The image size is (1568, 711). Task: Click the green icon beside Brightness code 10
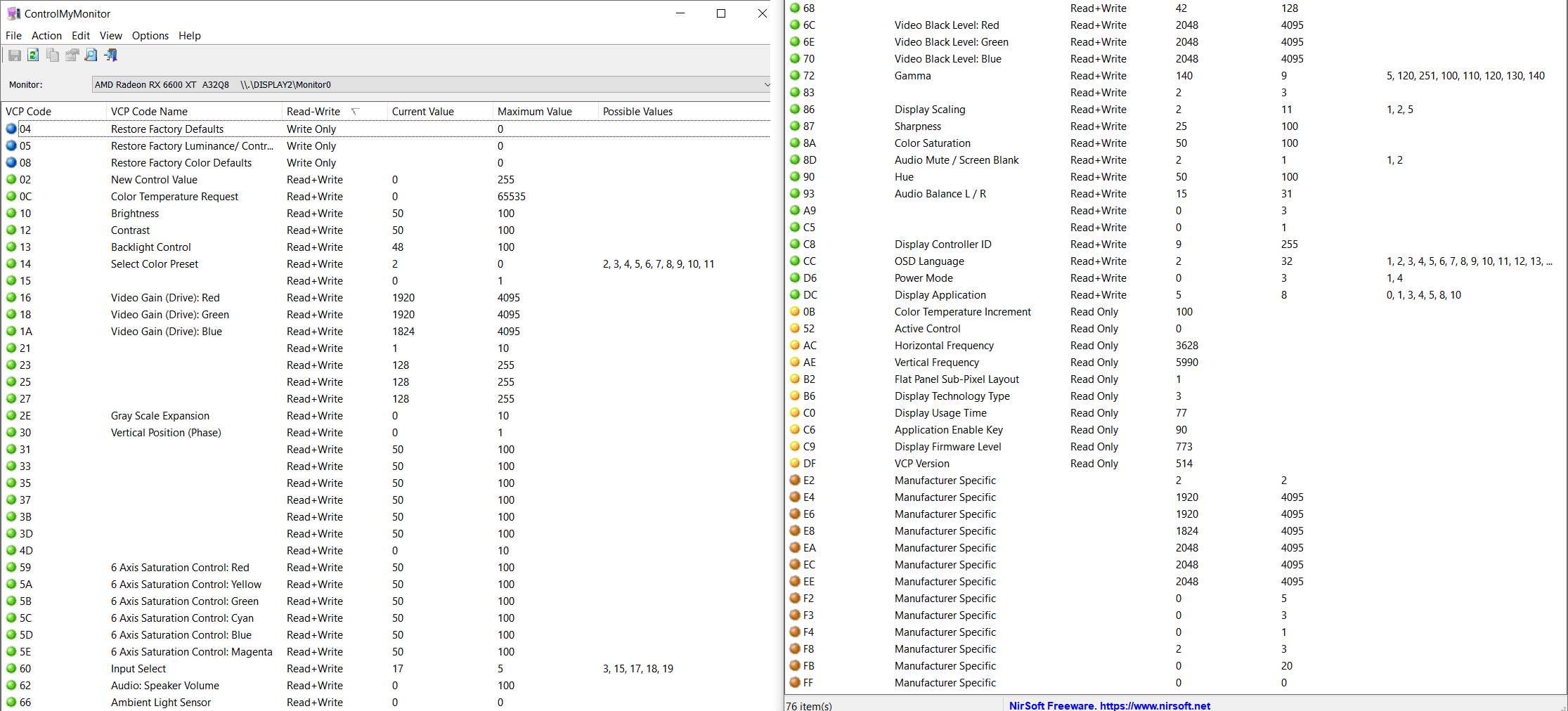tap(11, 214)
